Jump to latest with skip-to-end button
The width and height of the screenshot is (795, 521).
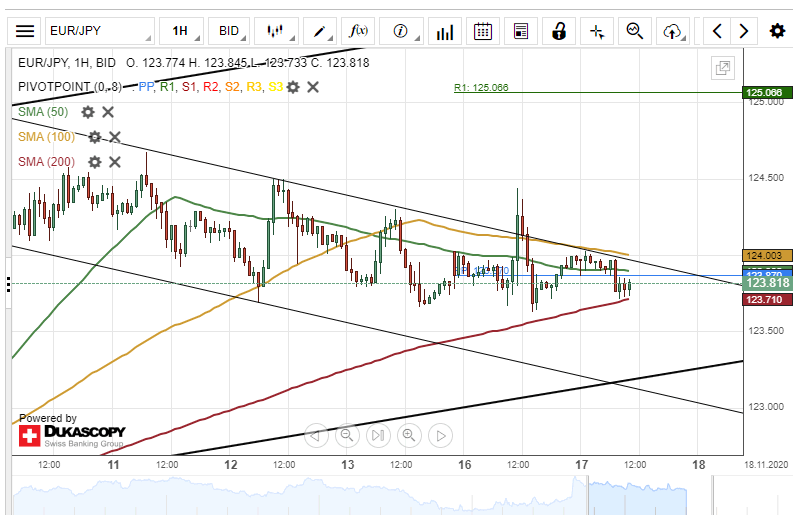pyautogui.click(x=378, y=435)
